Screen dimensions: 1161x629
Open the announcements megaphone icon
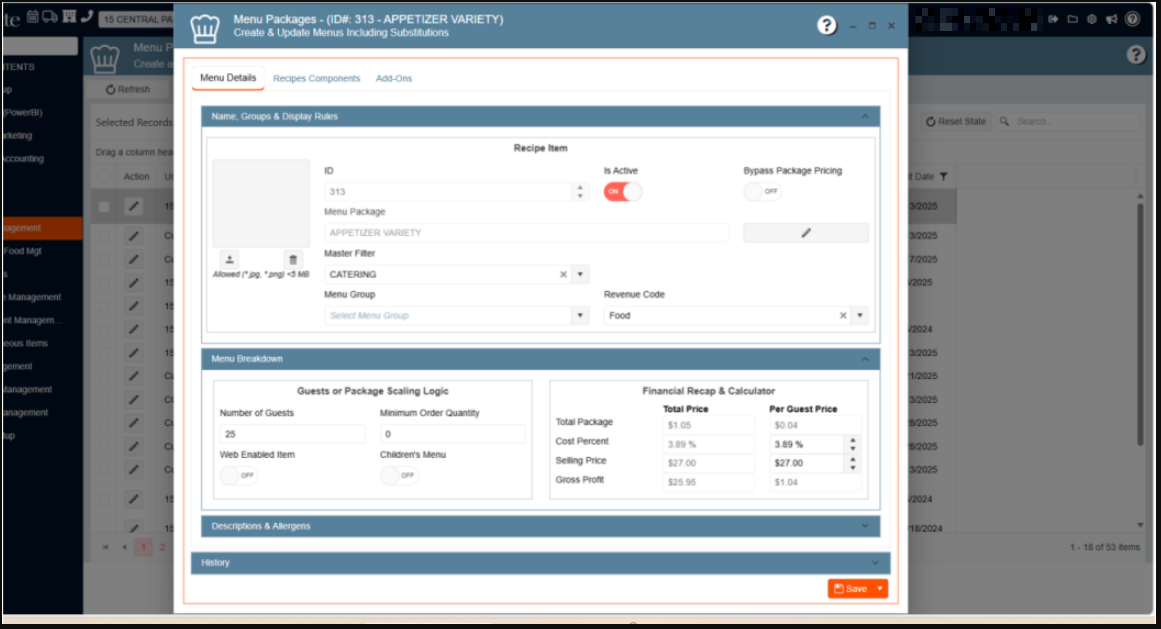tap(1111, 19)
